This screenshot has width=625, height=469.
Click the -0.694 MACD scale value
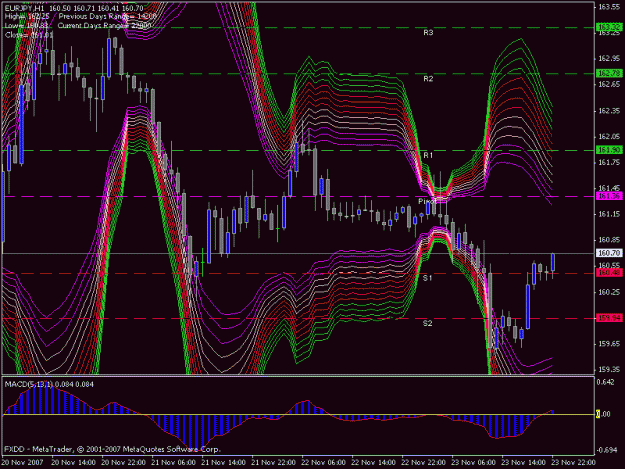point(606,450)
